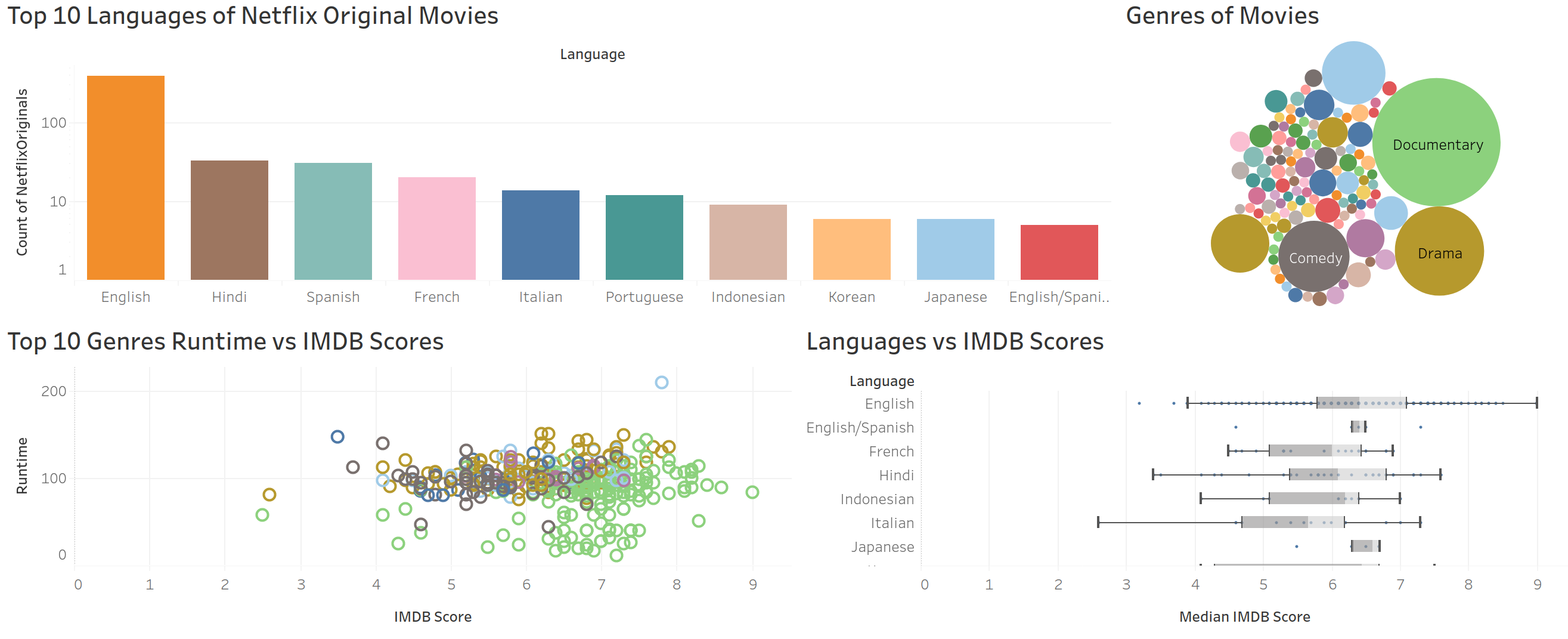Select the Drama genre bubble

(x=1439, y=251)
